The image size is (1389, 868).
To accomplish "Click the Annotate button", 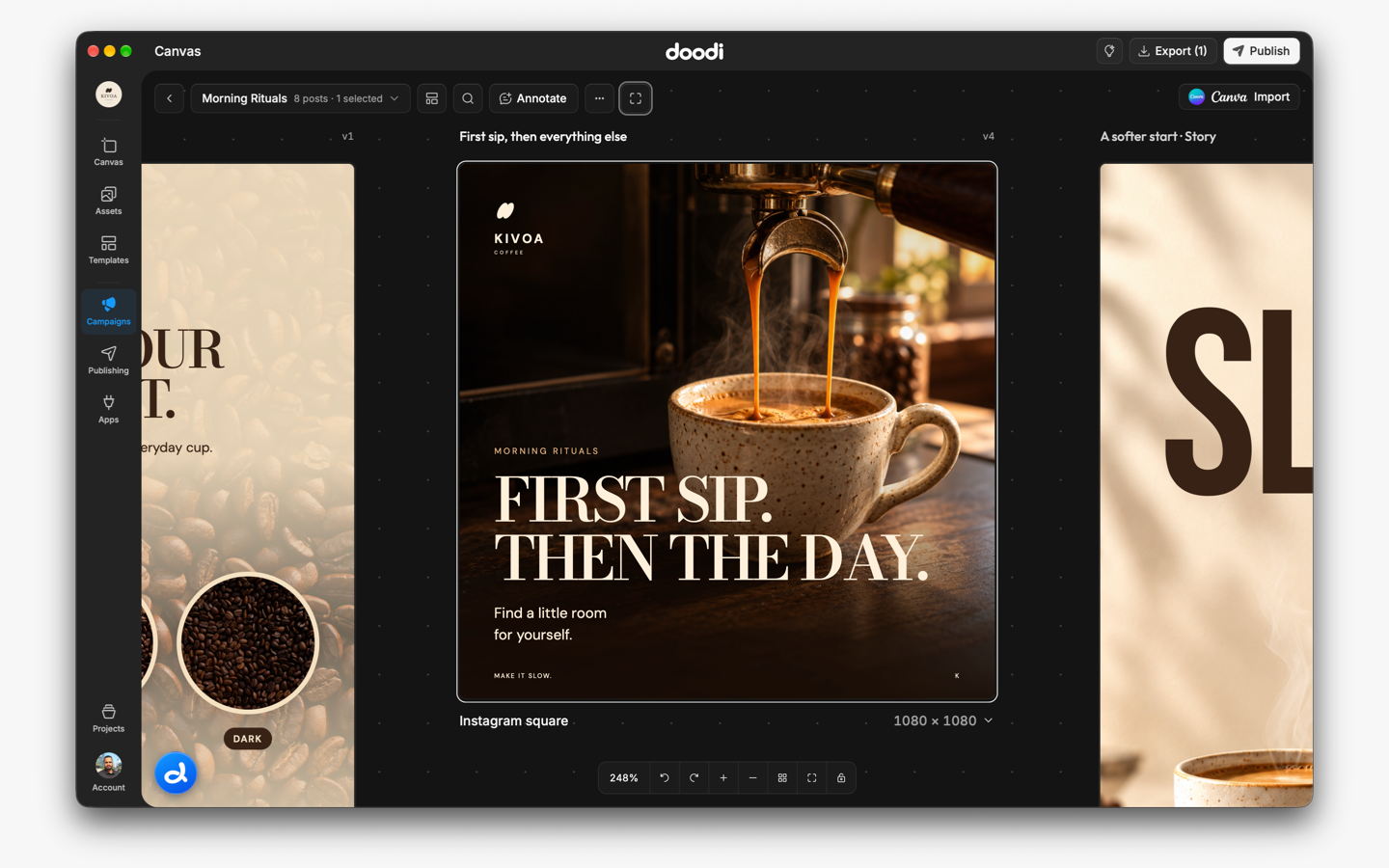I will (533, 98).
